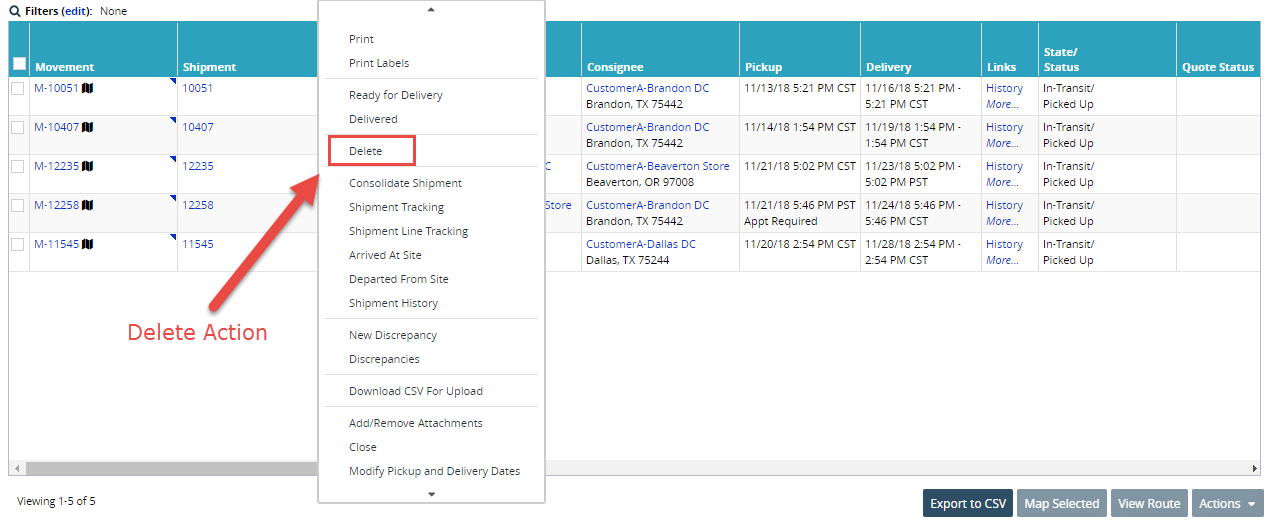The width and height of the screenshot is (1272, 522).
Task: Check the box for movement M-10407
Action: 18,127
